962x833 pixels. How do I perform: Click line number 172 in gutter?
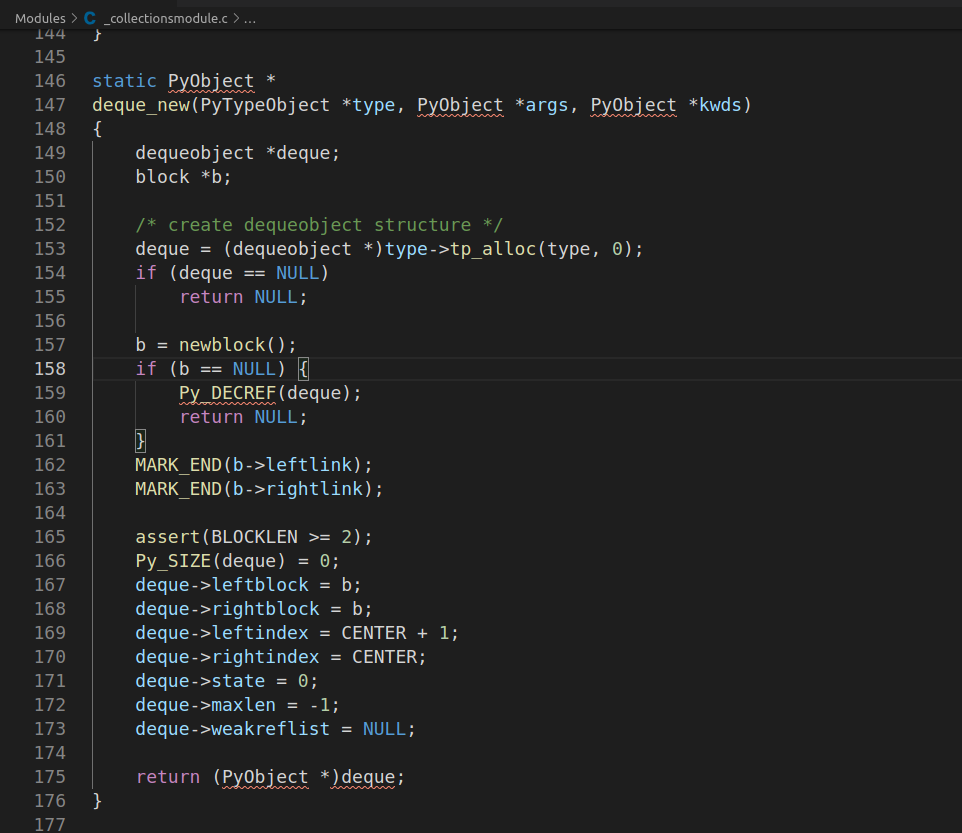coord(50,705)
